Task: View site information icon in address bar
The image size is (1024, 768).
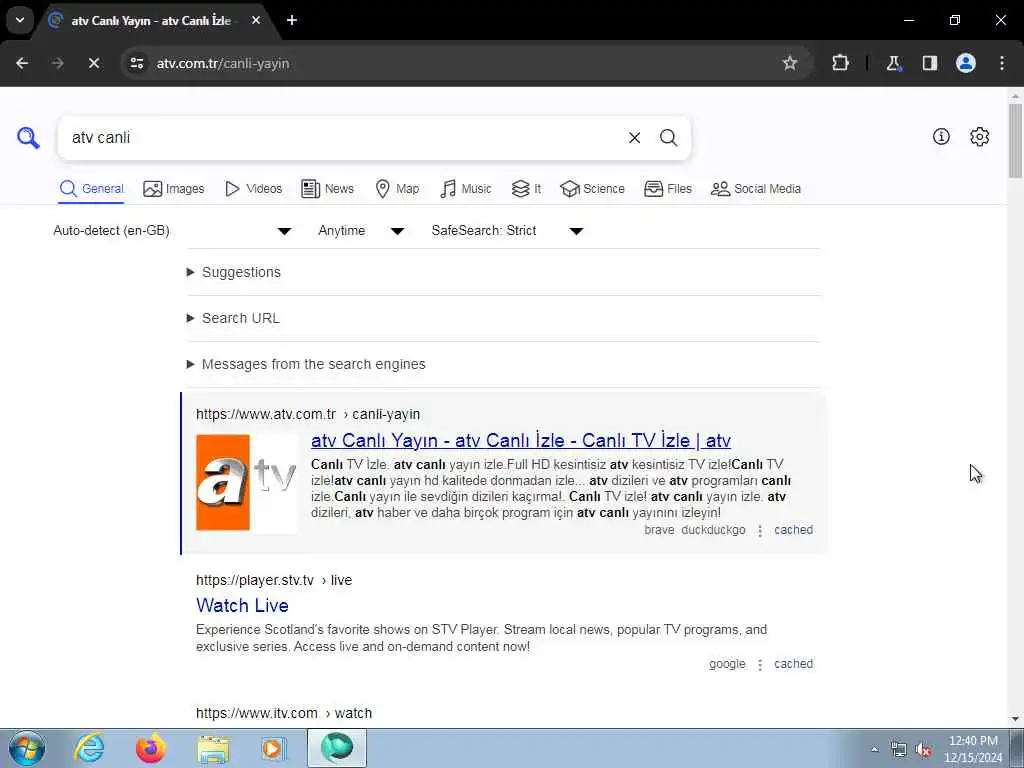Action: click(x=136, y=63)
